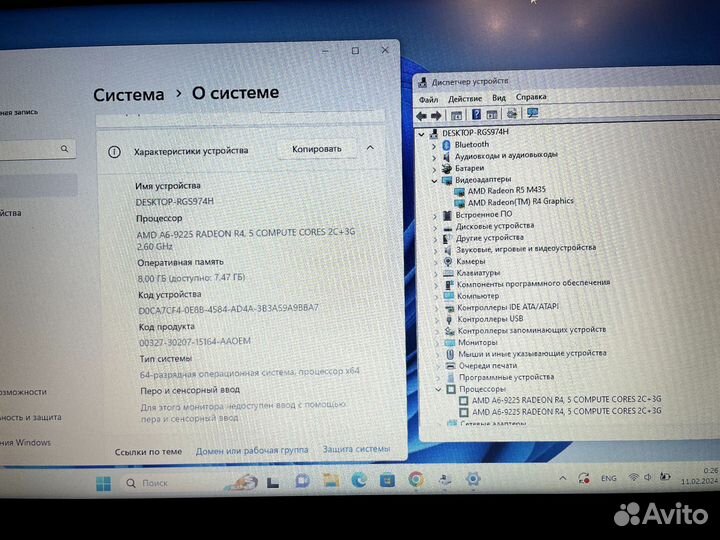Screen dimensions: 720x540
Task: Select the Мониторы category
Action: click(478, 343)
